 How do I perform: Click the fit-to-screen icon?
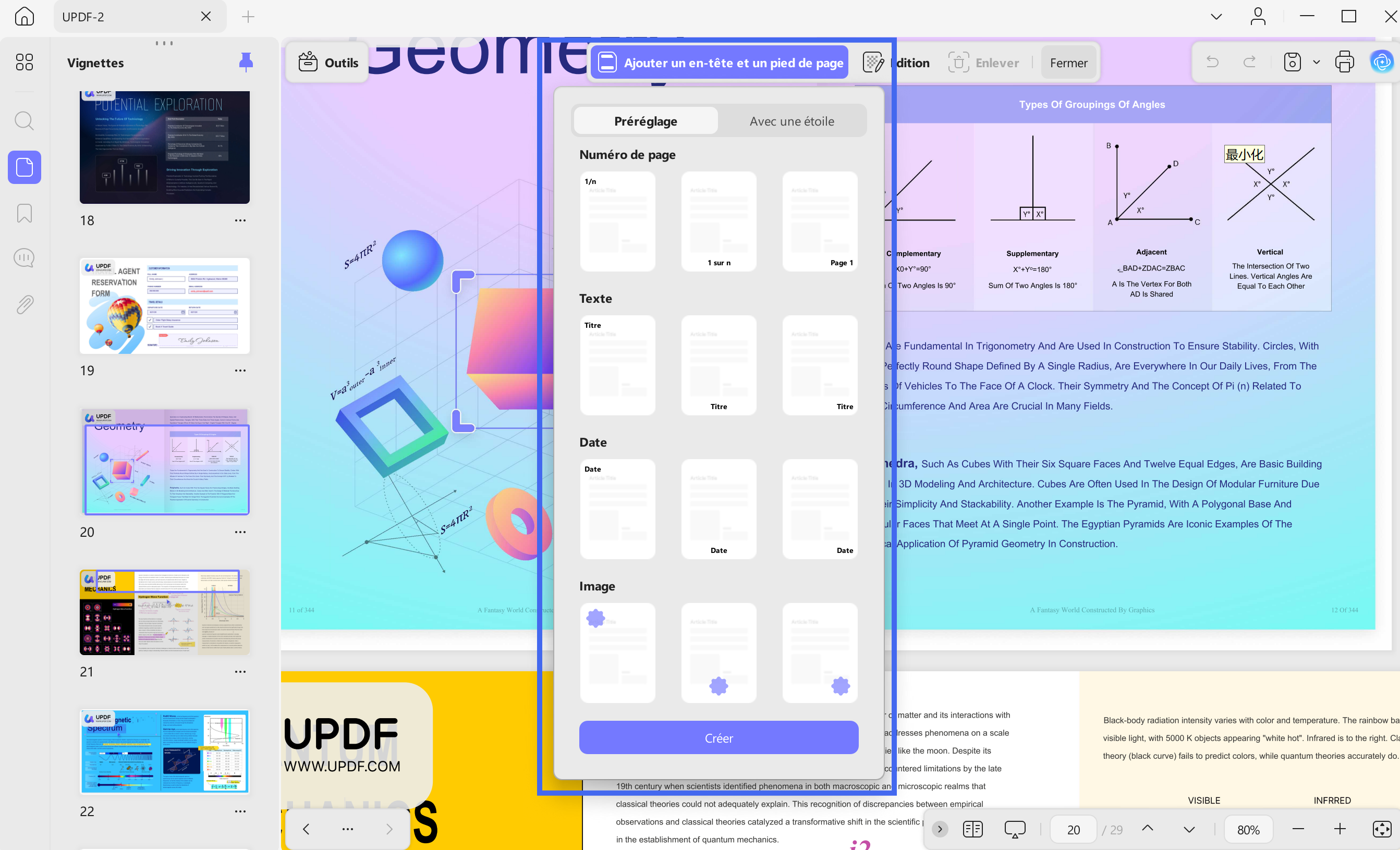(1382, 829)
